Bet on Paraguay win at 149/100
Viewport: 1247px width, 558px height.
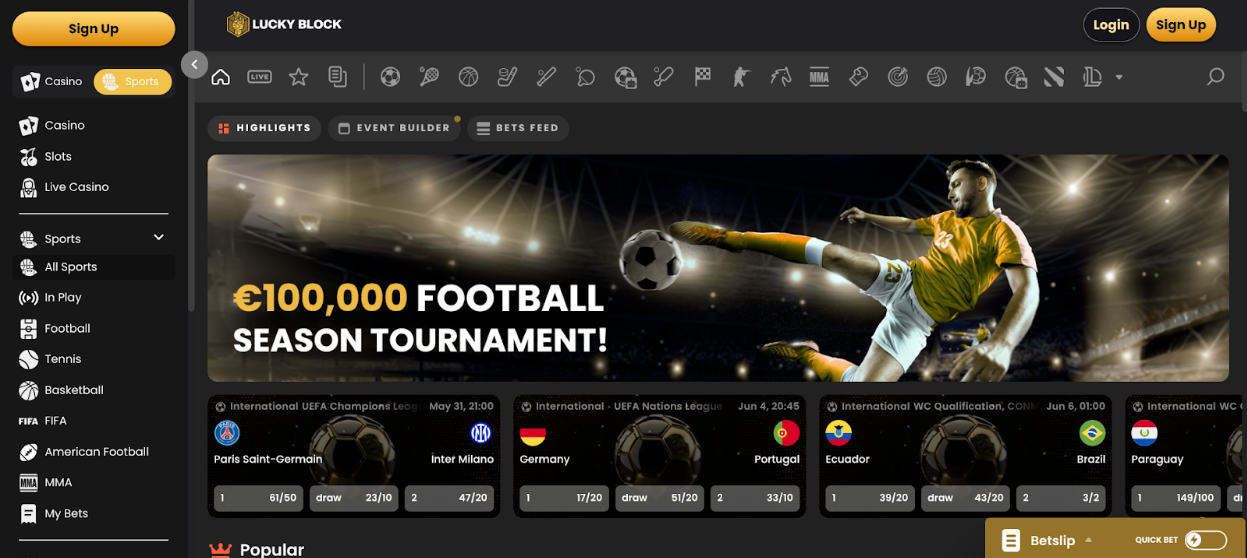tap(1177, 498)
